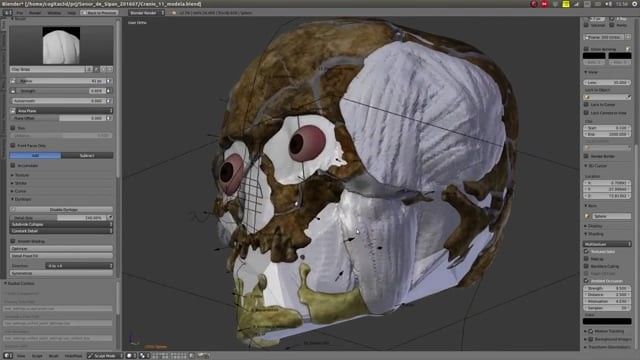Pick detail size with eyedropper icon
Screen dimensions: 640x360
(110, 218)
